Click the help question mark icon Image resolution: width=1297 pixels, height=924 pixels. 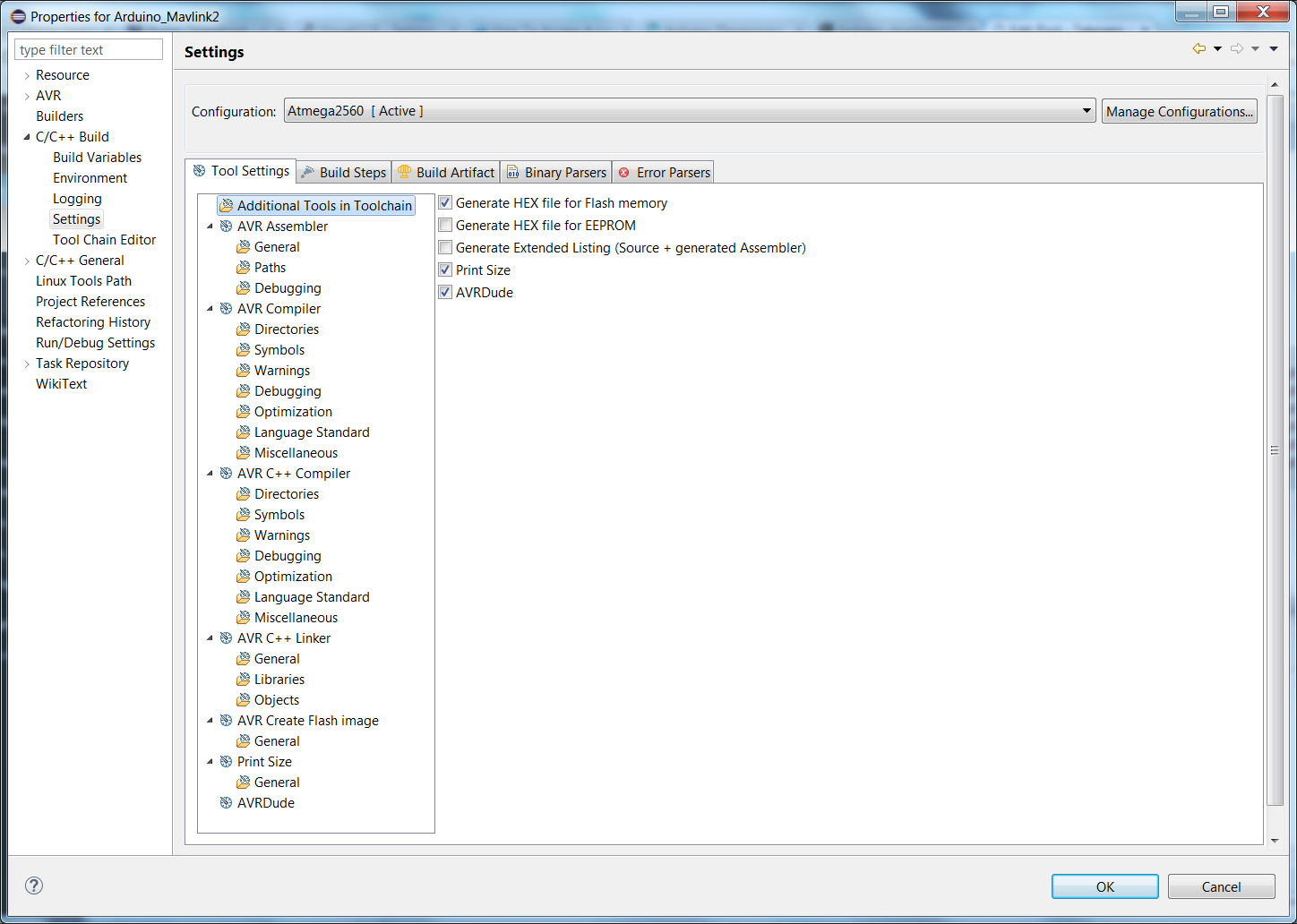tap(34, 885)
